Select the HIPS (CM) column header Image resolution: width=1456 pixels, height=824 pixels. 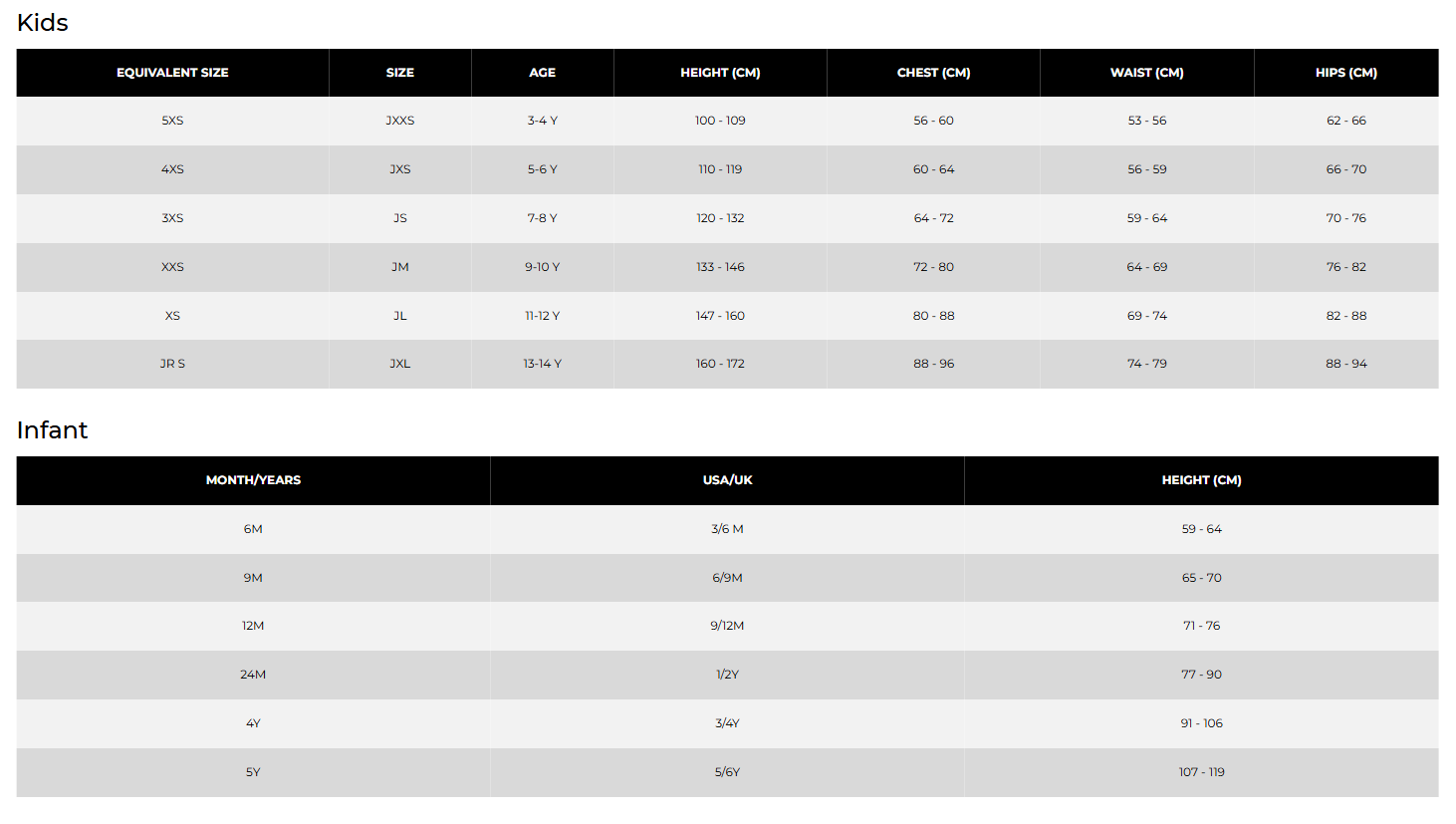1345,73
